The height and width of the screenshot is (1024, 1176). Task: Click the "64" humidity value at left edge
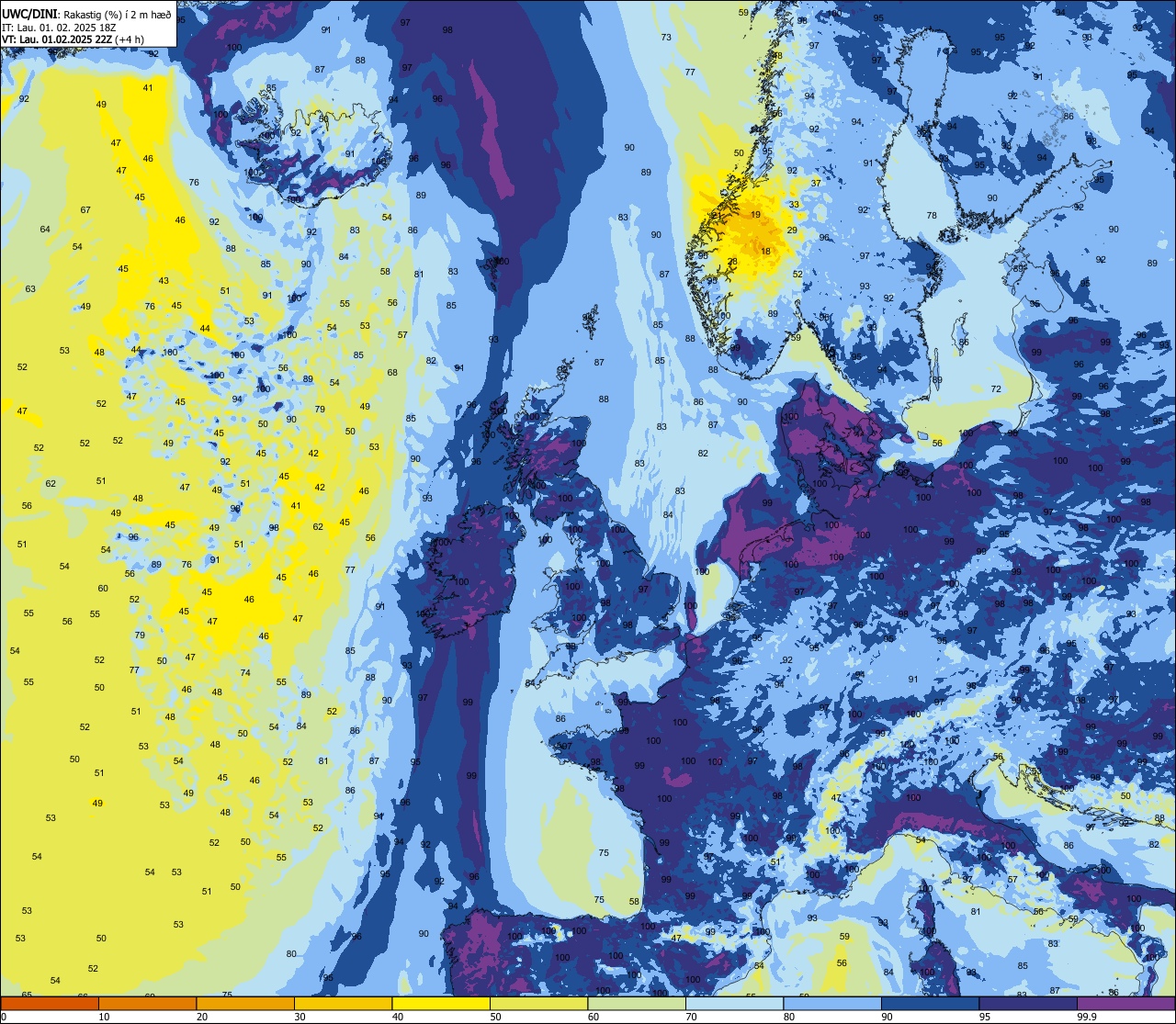point(45,229)
